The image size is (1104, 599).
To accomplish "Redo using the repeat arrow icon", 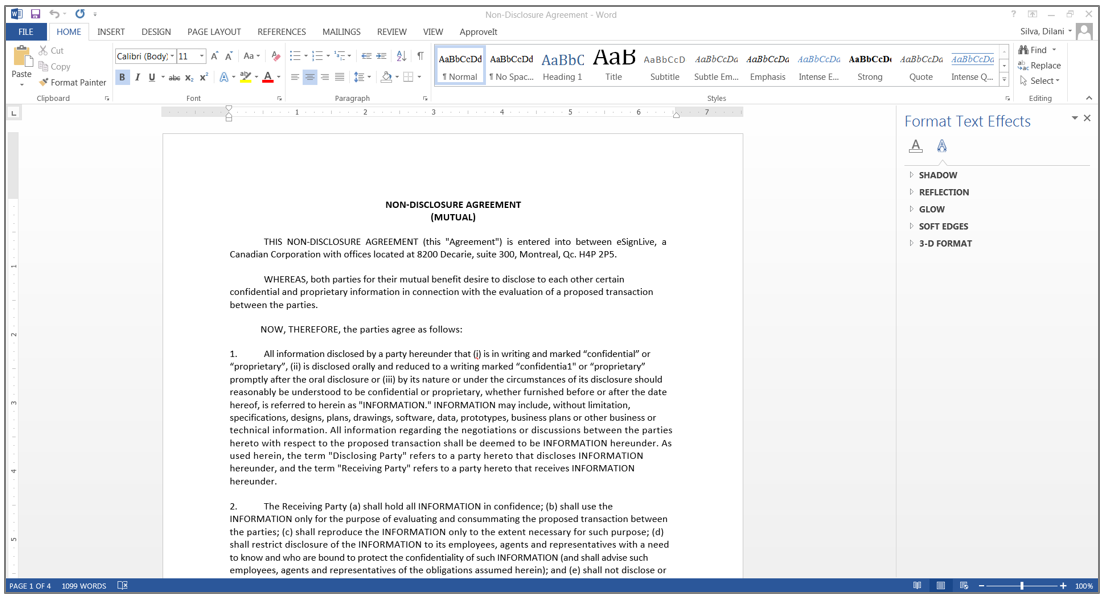I will [x=80, y=14].
